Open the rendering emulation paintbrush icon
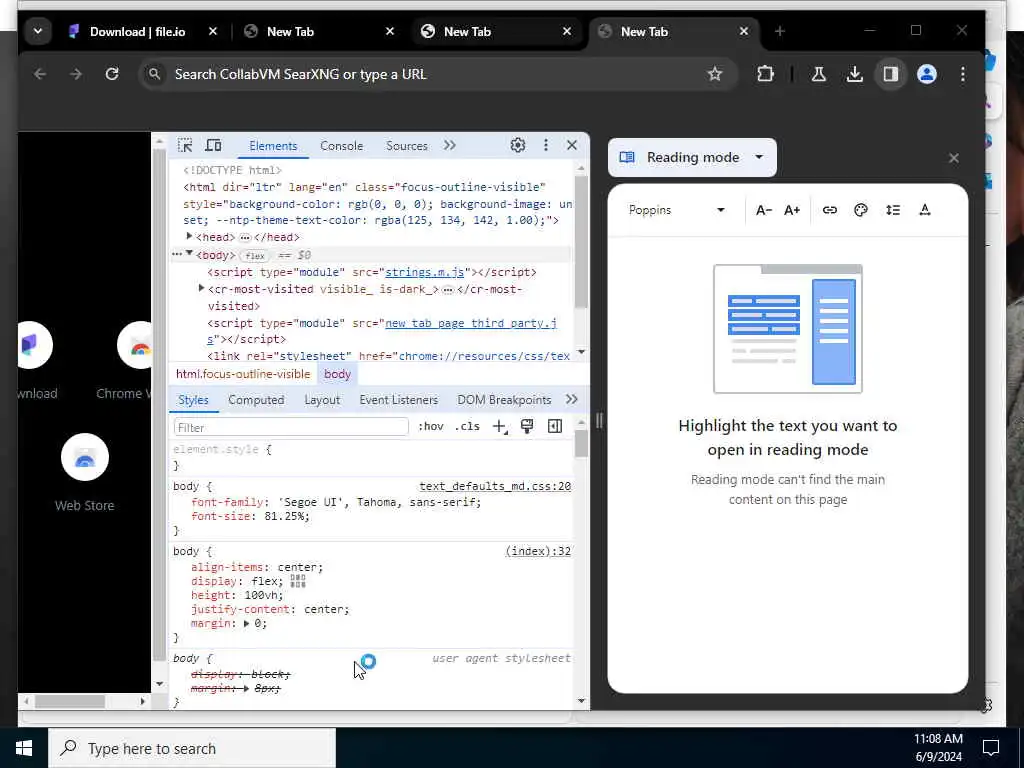The width and height of the screenshot is (1024, 768). coord(527,426)
